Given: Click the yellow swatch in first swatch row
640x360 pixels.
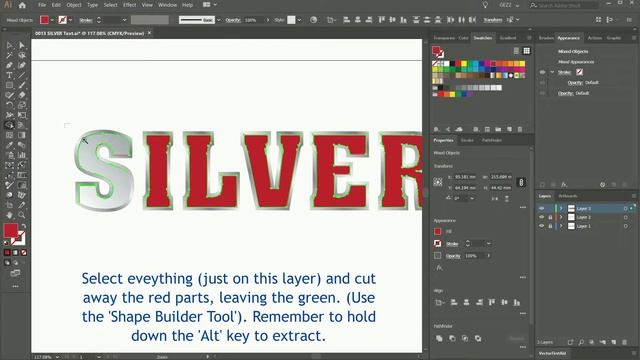Looking at the screenshot, I should click(x=464, y=64).
